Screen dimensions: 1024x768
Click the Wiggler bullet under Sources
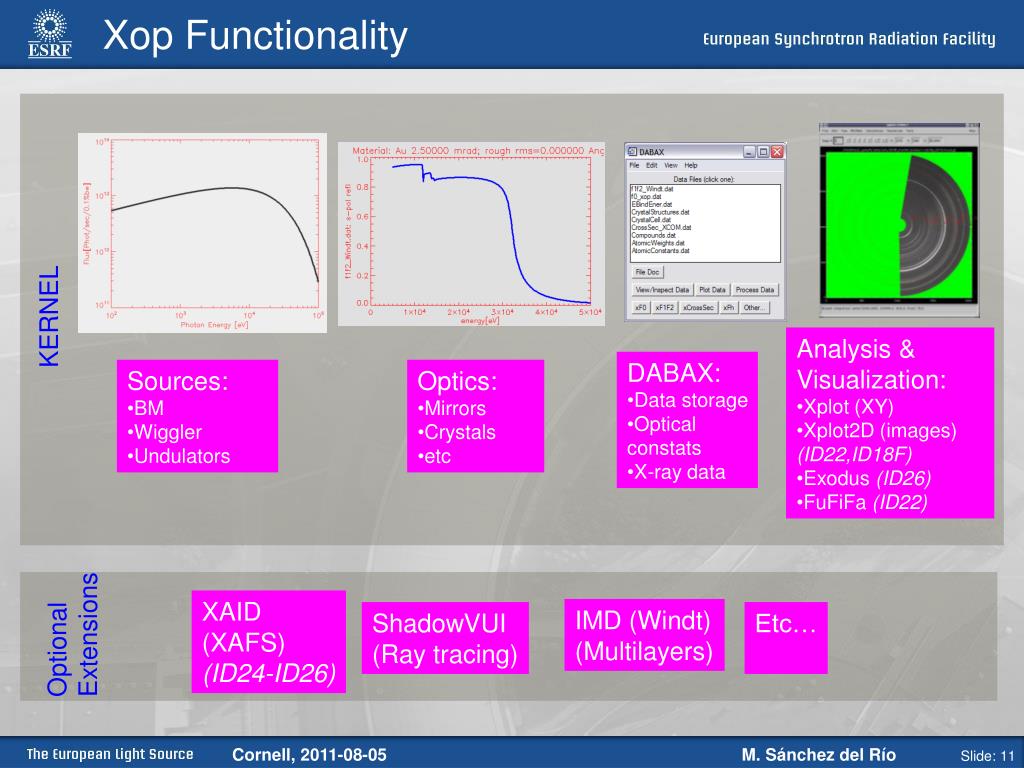pos(165,432)
